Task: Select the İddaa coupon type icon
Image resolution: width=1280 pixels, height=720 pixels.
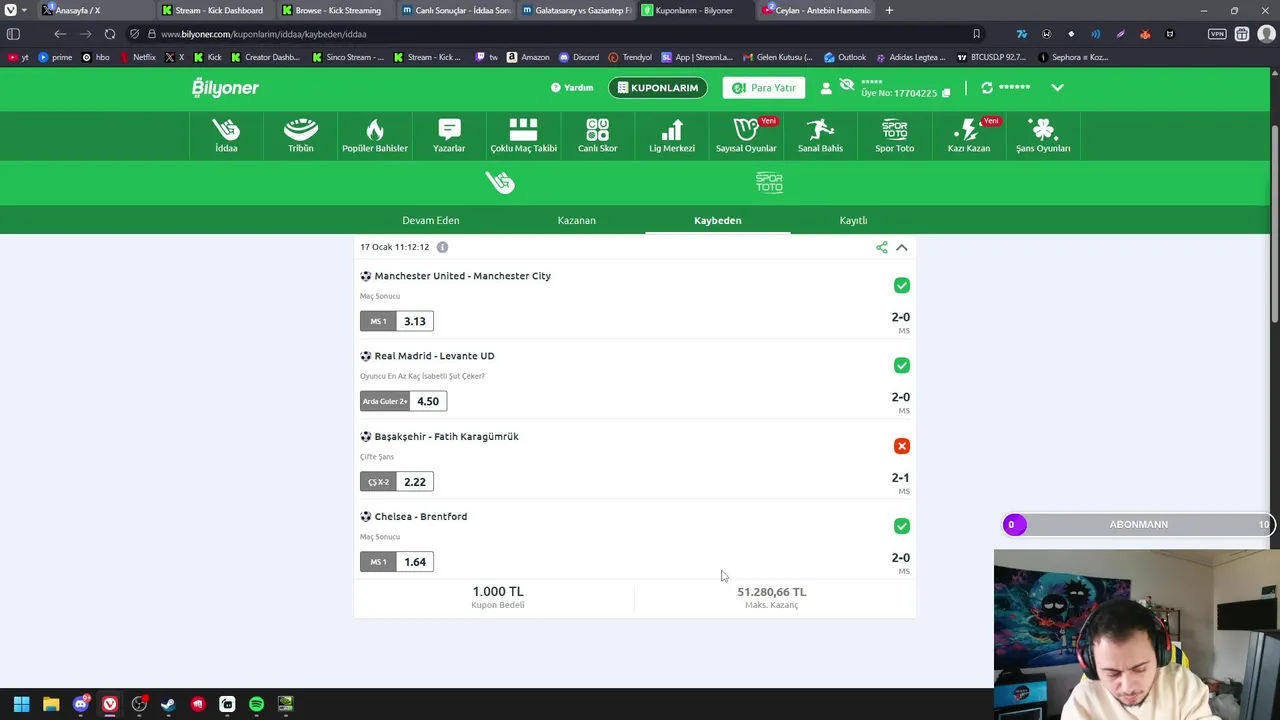Action: click(x=500, y=182)
